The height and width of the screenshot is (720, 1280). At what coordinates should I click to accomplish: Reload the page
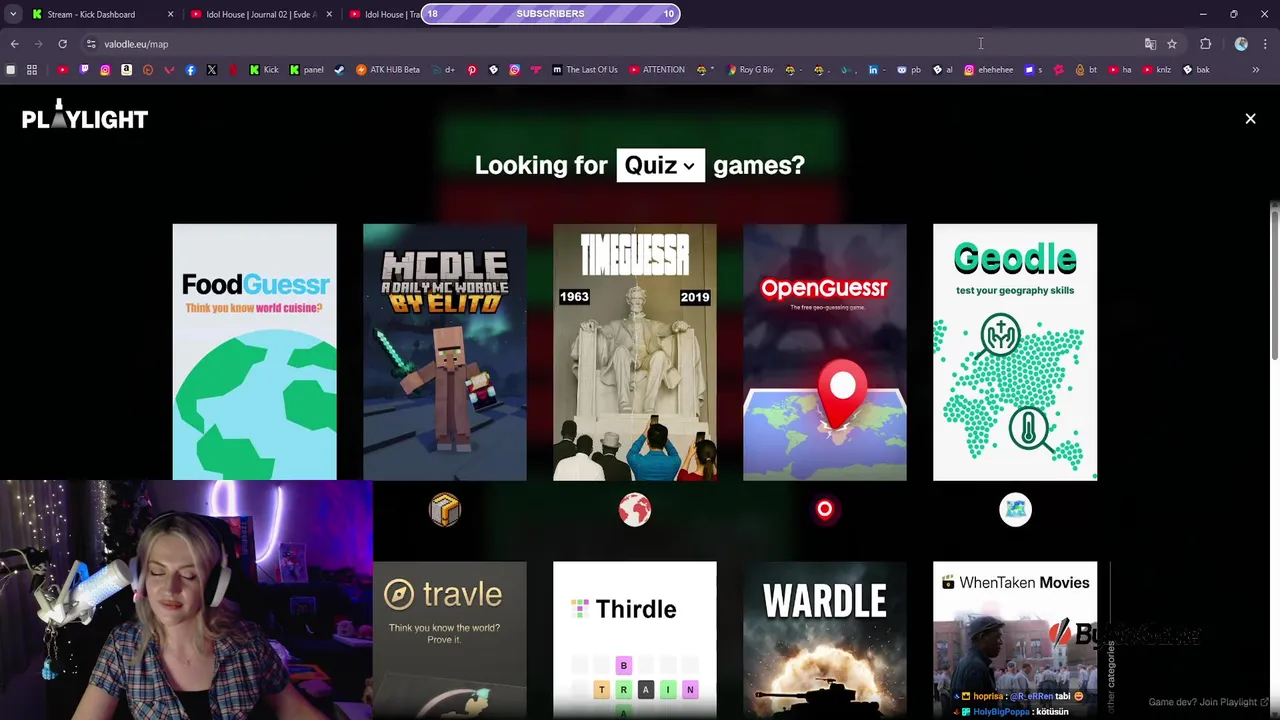pos(62,44)
